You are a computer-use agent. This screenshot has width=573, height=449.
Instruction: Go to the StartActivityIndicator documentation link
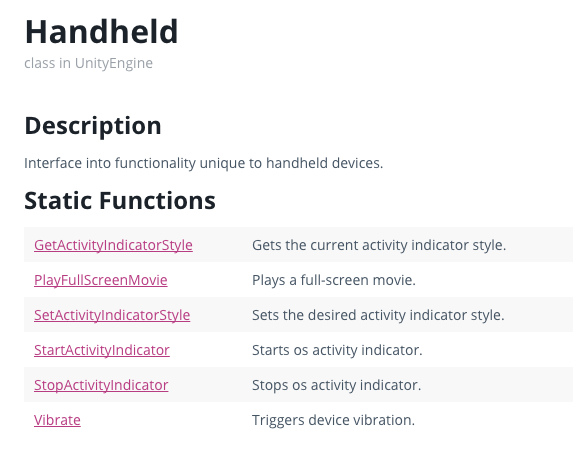click(102, 350)
